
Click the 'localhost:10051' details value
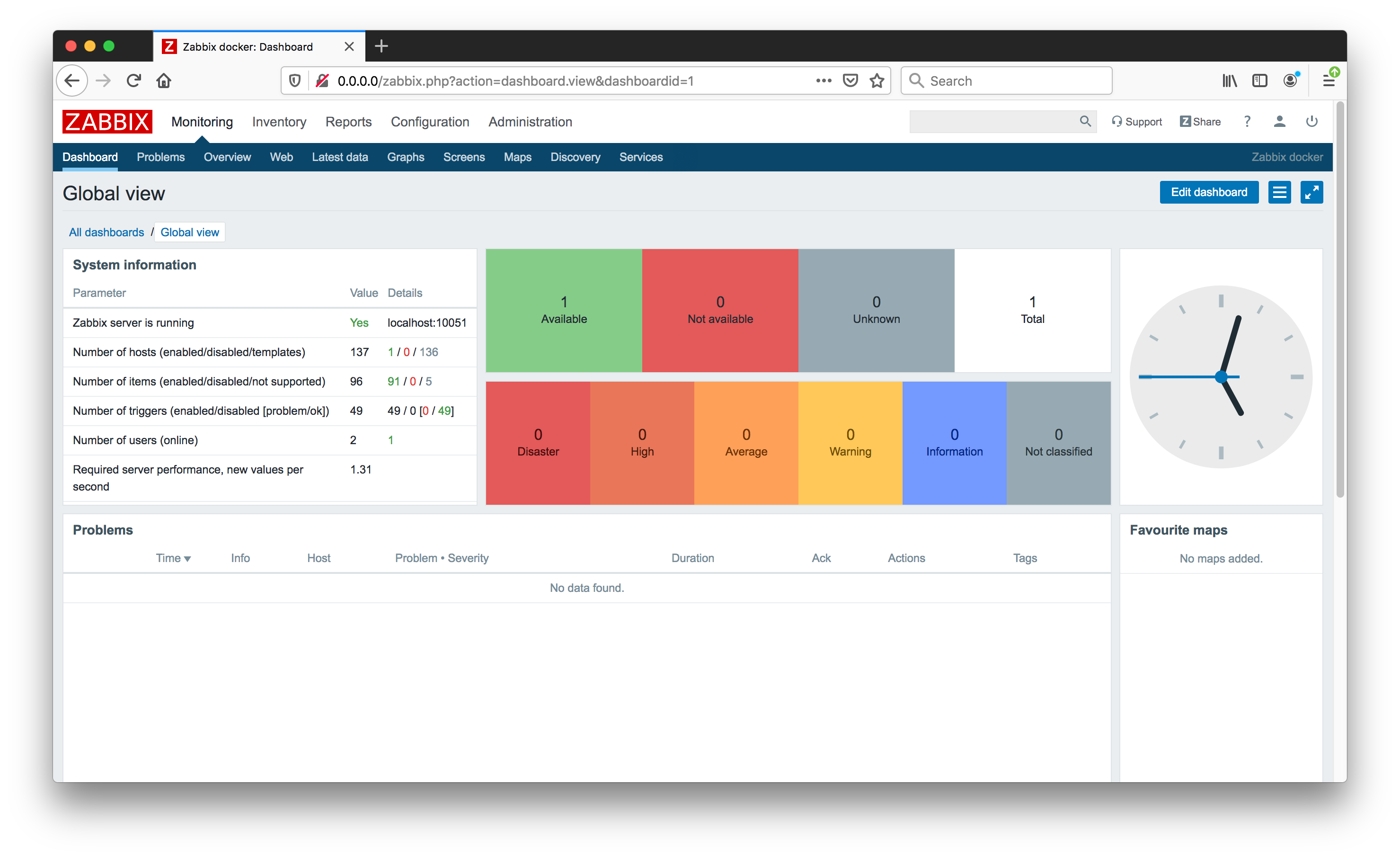click(x=427, y=322)
